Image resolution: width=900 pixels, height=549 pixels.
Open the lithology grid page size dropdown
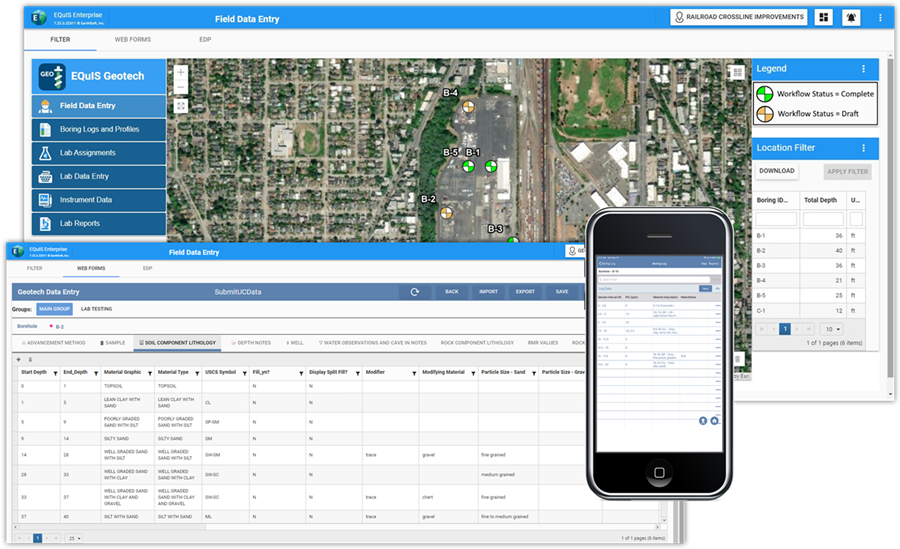click(74, 538)
